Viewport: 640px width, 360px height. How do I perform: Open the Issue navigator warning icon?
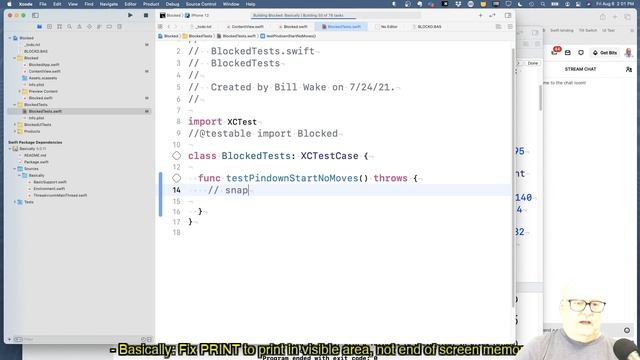click(79, 27)
